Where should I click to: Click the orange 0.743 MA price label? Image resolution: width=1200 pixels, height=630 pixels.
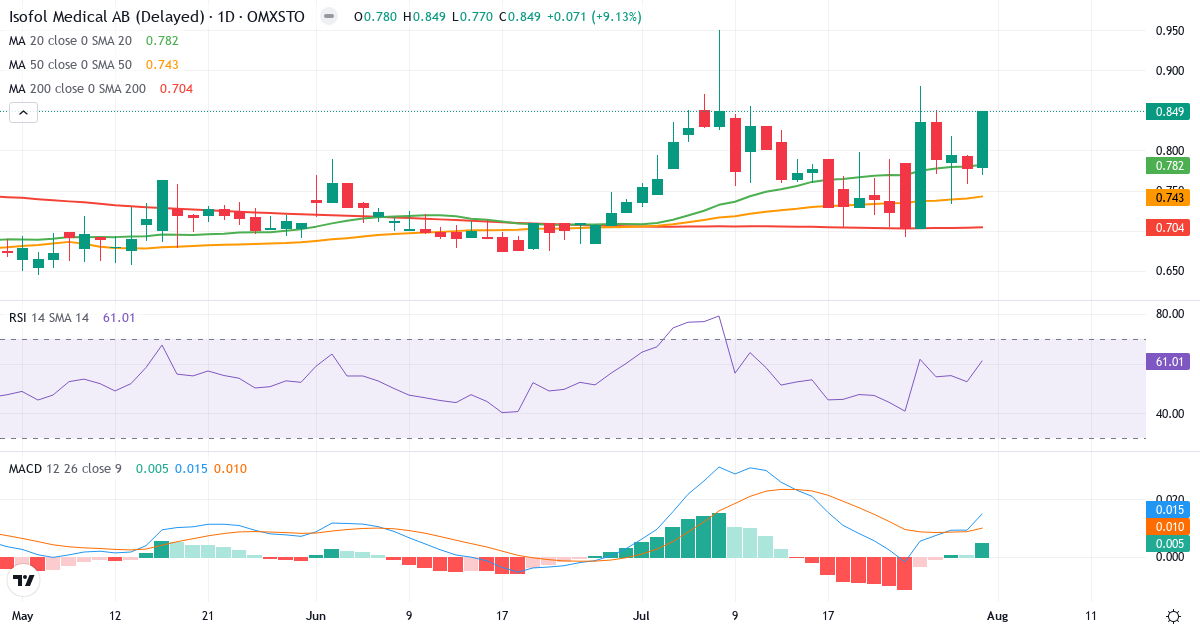click(x=1168, y=198)
